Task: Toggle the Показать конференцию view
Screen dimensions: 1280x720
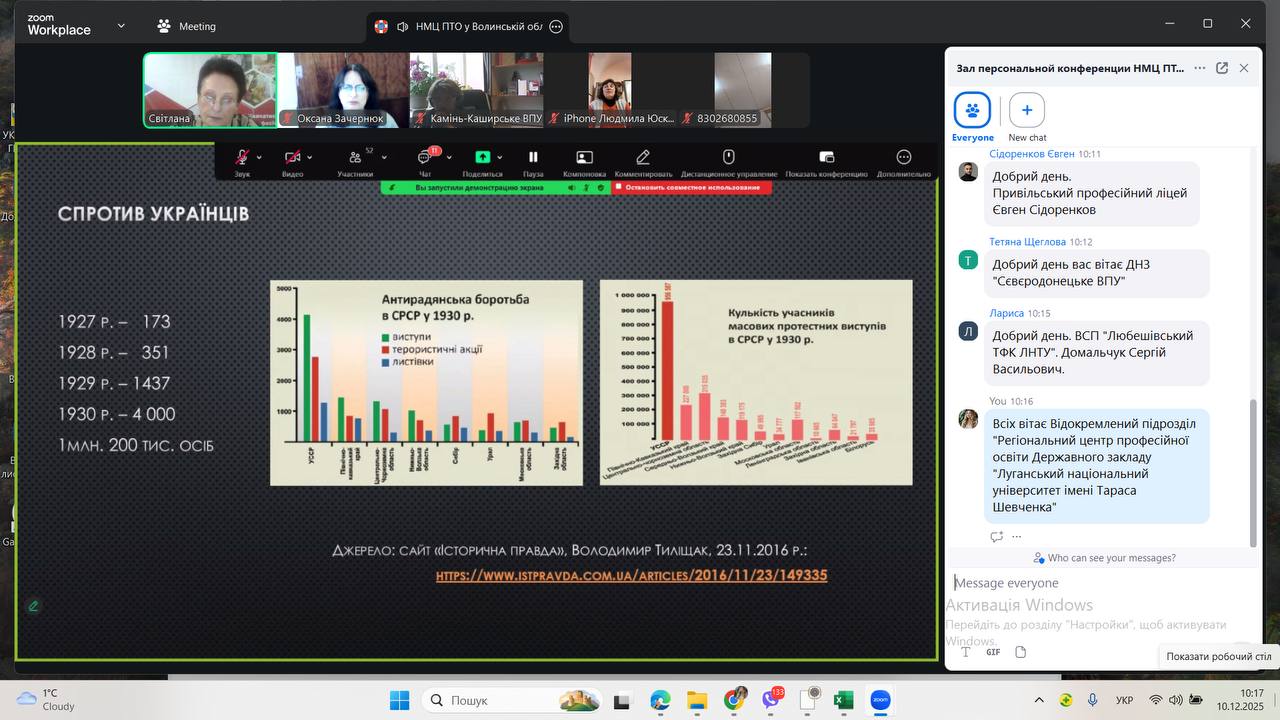Action: [x=826, y=158]
